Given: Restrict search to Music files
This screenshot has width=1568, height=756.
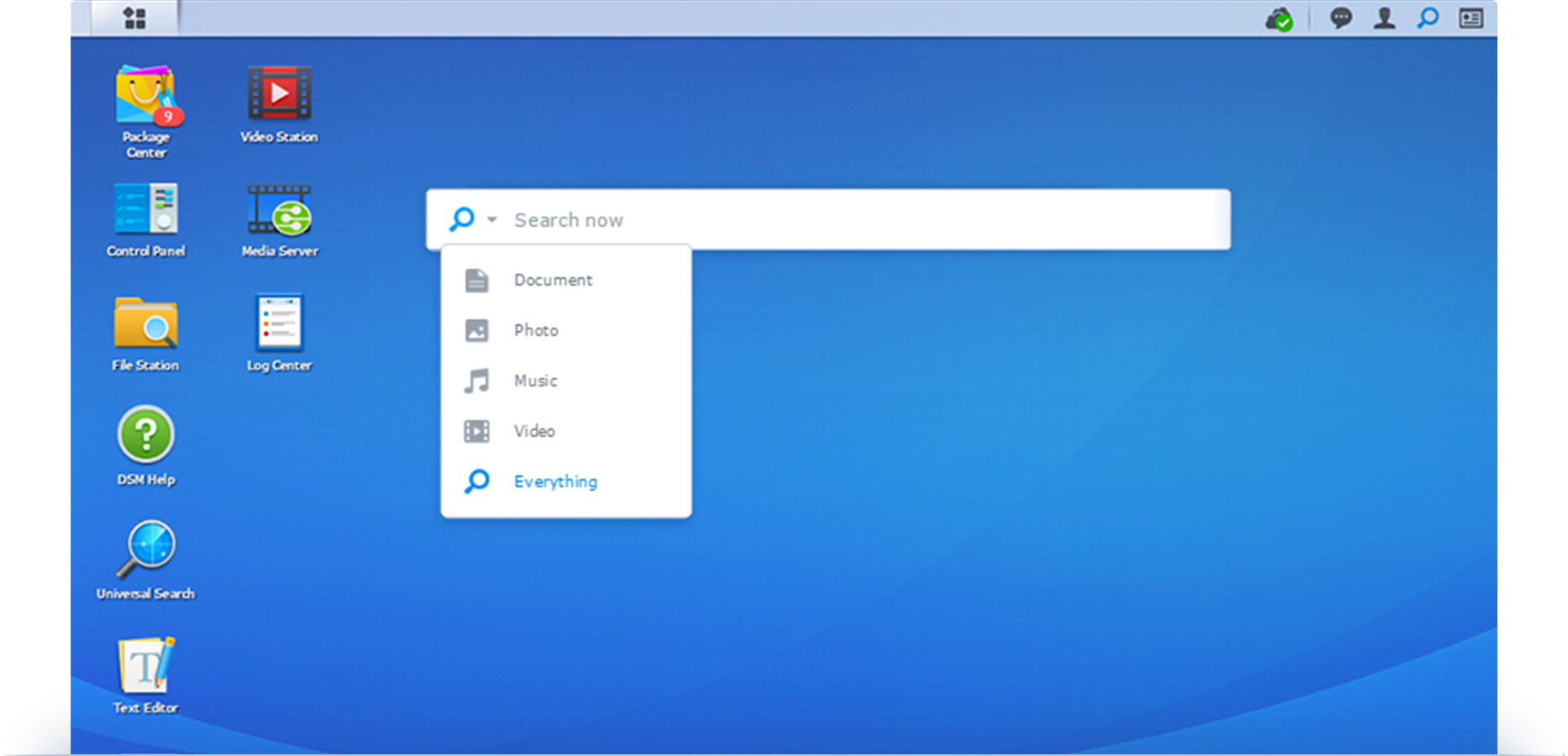Looking at the screenshot, I should click(x=534, y=381).
